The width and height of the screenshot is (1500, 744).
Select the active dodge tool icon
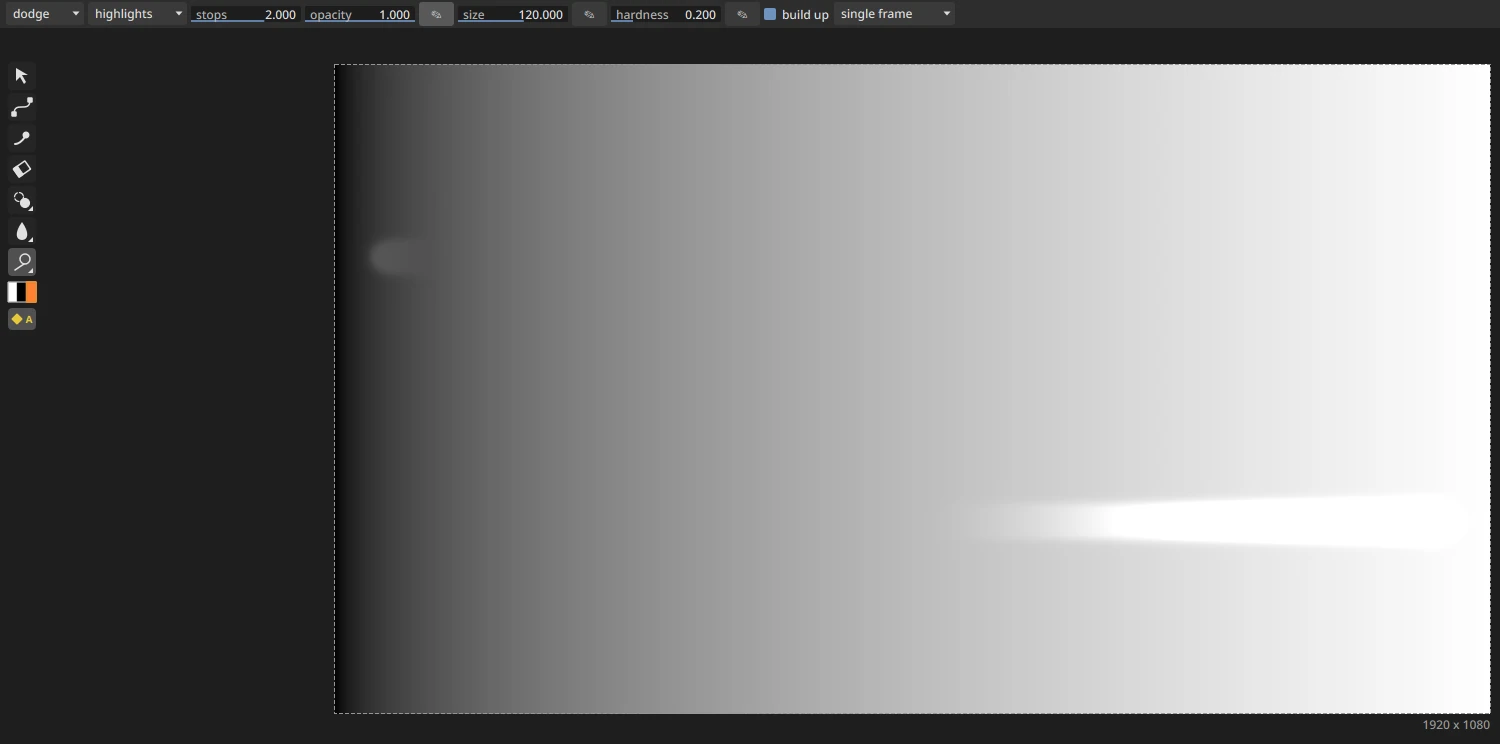(x=22, y=262)
